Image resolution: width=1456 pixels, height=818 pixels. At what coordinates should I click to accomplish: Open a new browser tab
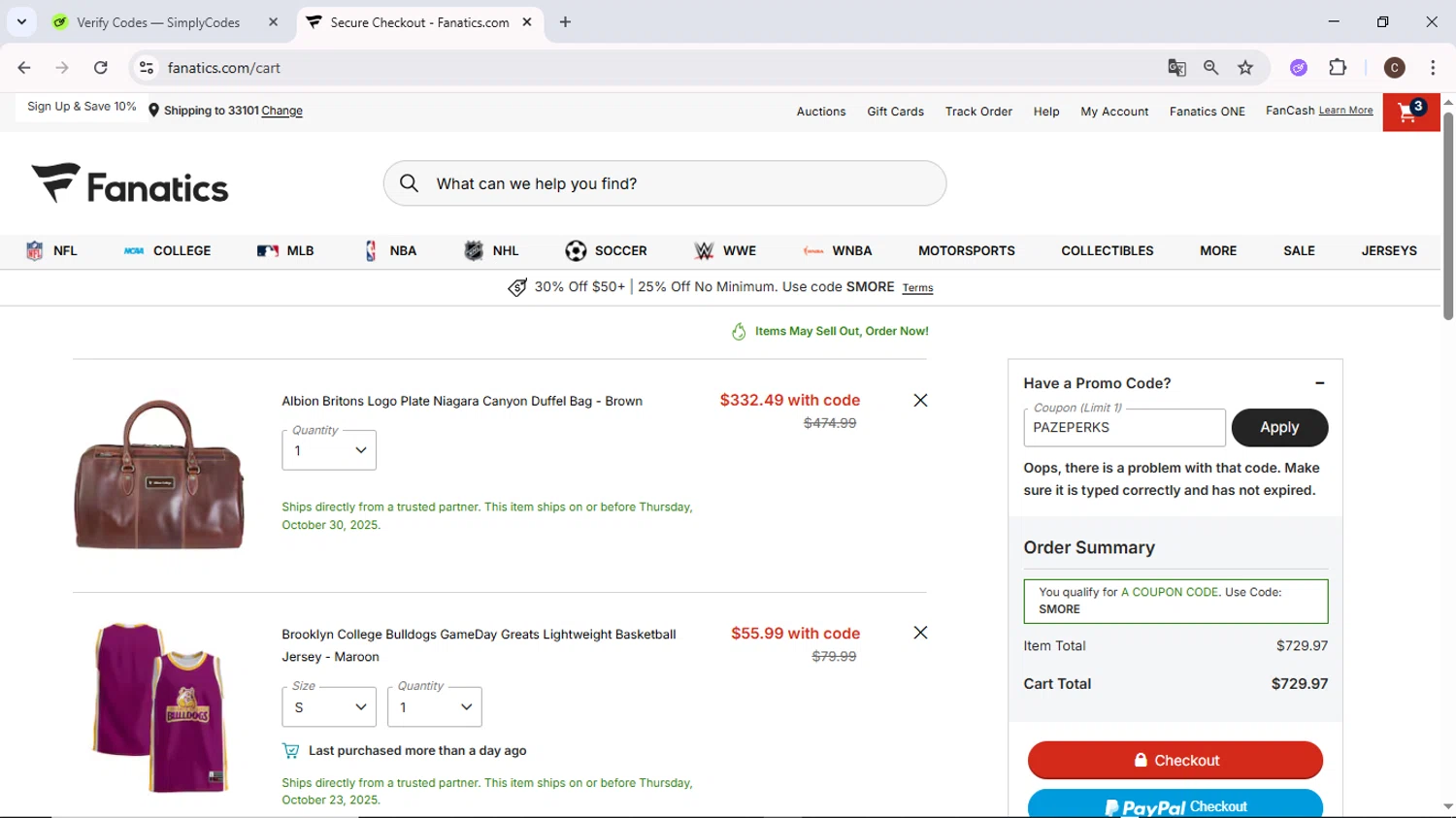565,22
